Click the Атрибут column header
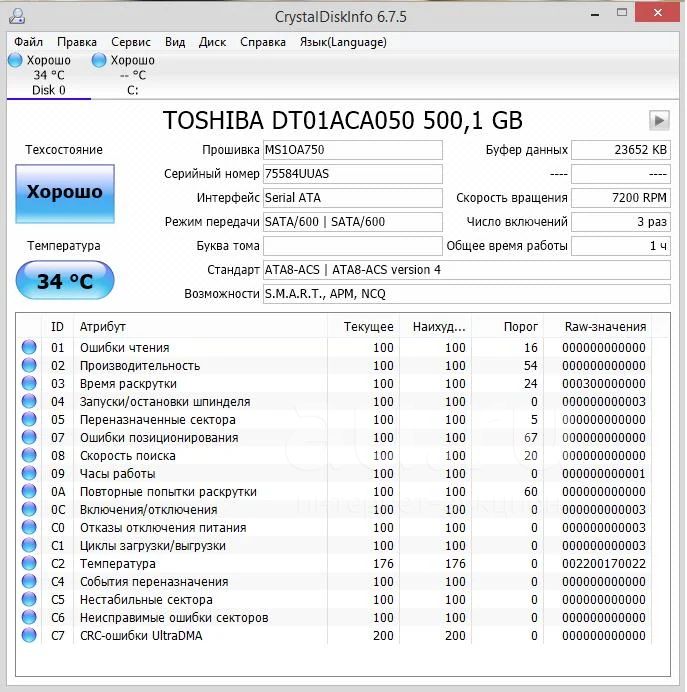The image size is (687, 692). coord(200,327)
